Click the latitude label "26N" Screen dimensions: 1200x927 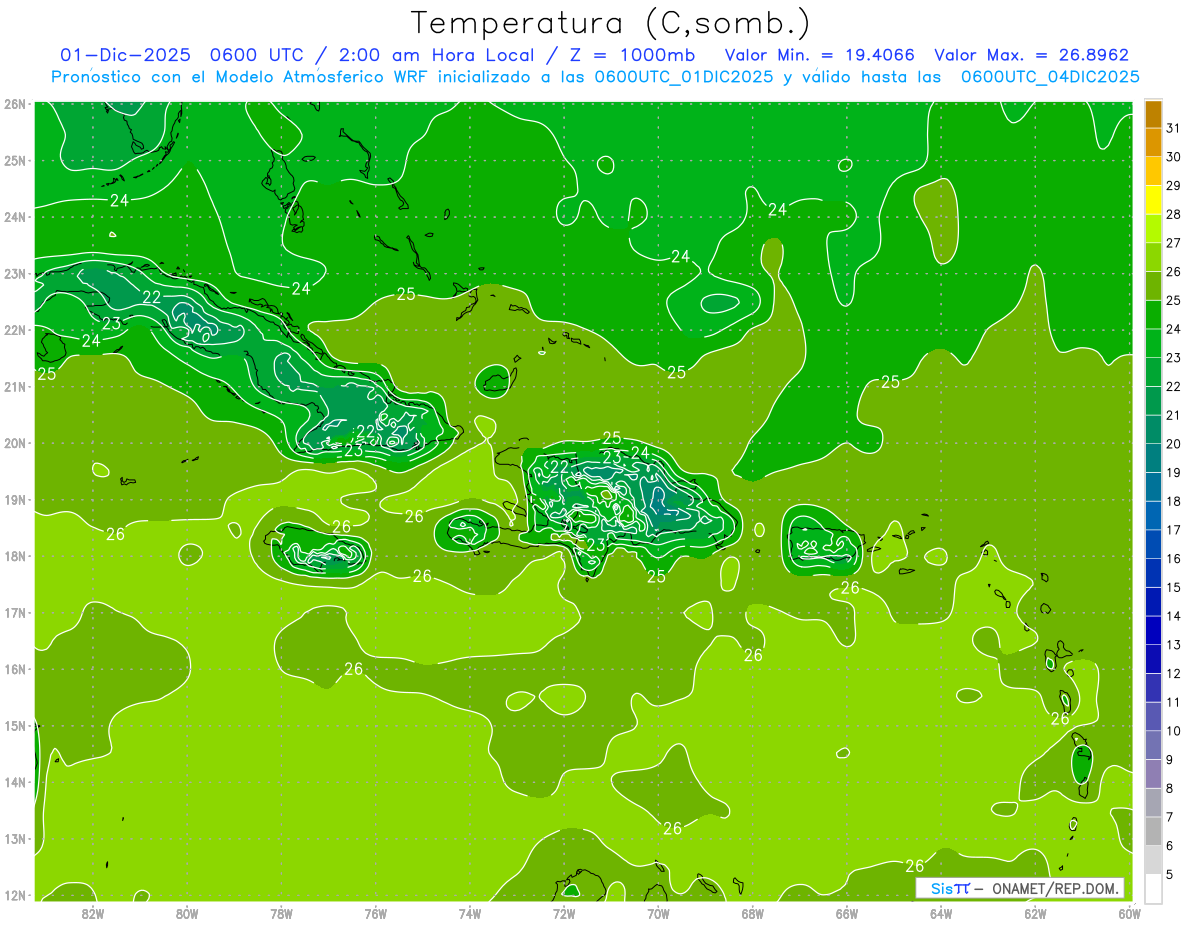(15, 104)
